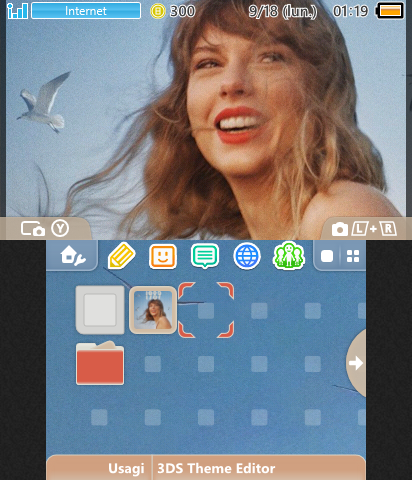Image resolution: width=412 pixels, height=480 pixels.
Task: Click the camera L+R screenshot shortcut
Action: pyautogui.click(x=364, y=229)
